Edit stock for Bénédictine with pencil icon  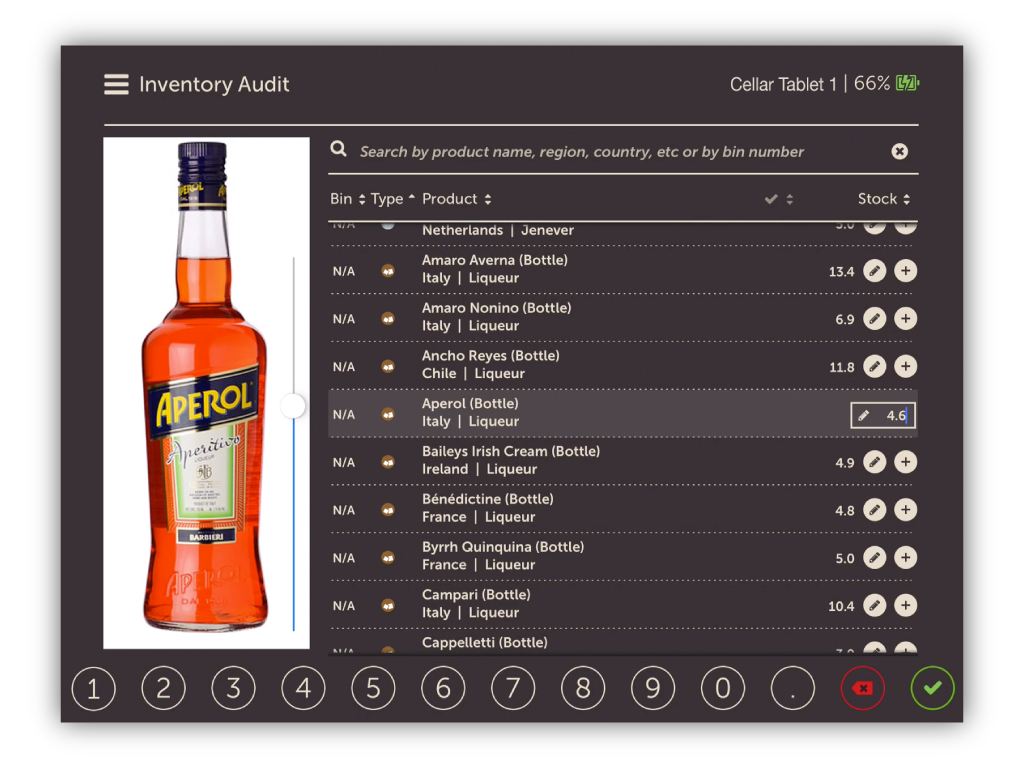coord(874,509)
